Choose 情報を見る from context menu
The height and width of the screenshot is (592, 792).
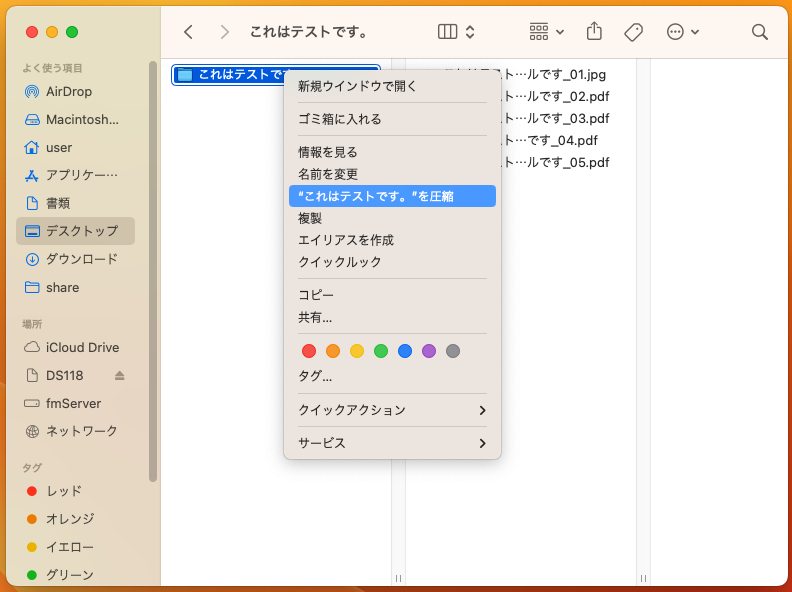click(x=392, y=152)
